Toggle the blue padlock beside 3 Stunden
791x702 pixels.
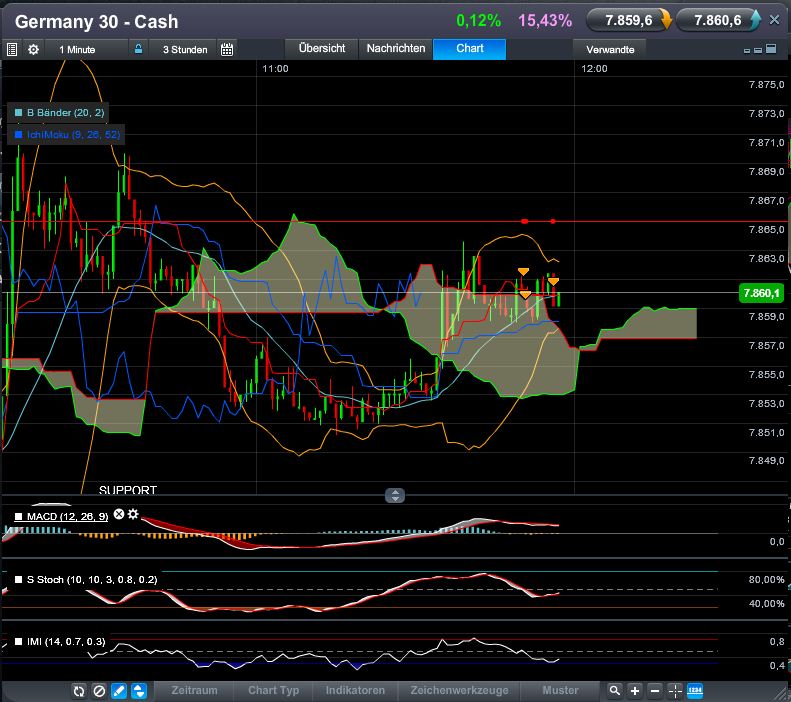tap(138, 49)
